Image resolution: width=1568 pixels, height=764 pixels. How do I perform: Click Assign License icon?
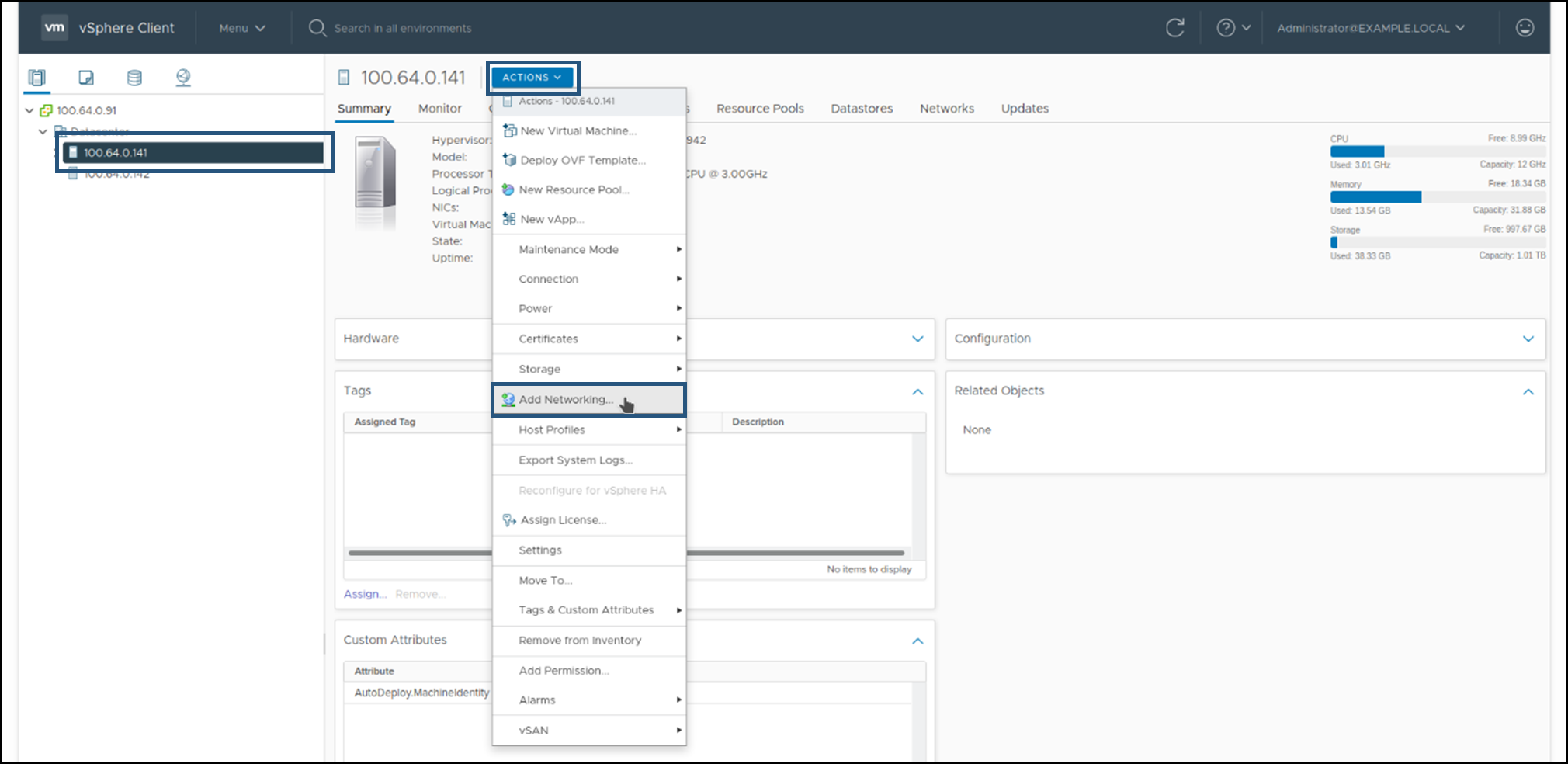point(509,520)
